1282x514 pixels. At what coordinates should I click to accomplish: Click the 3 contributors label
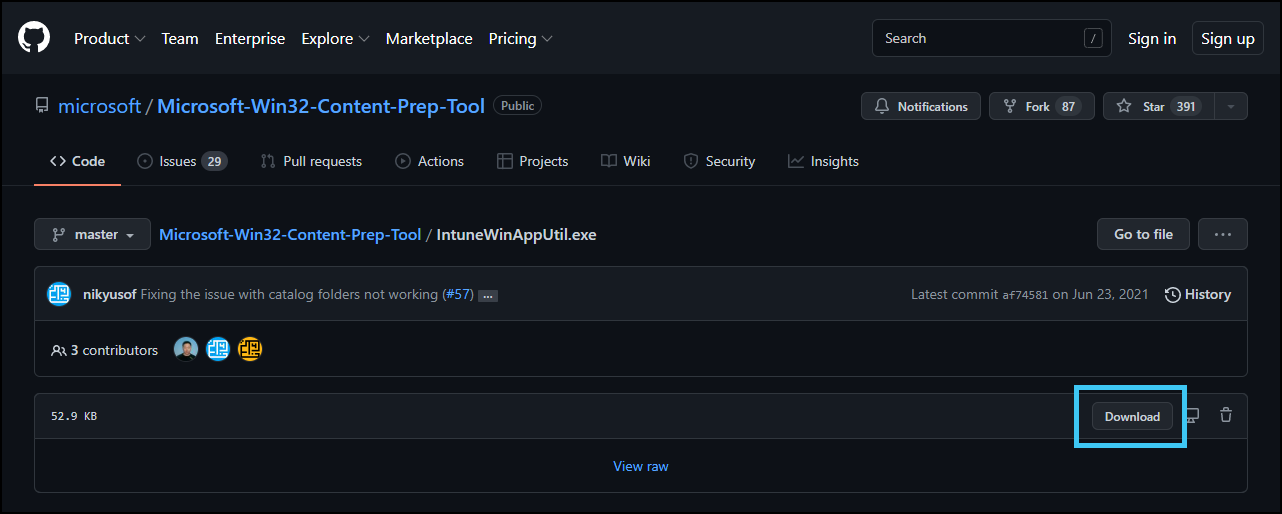[105, 350]
